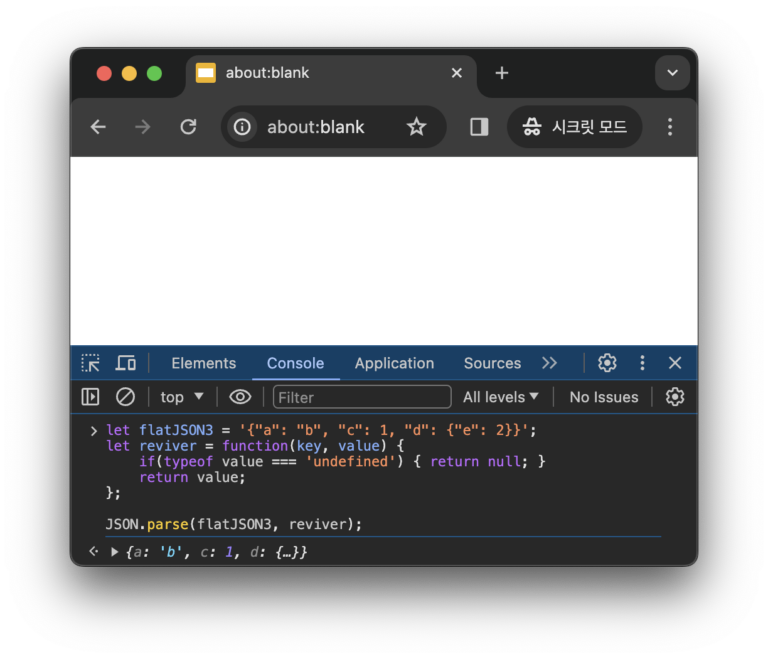This screenshot has height=659, width=768.
Task: Open a new tab with the plus button
Action: tap(502, 73)
